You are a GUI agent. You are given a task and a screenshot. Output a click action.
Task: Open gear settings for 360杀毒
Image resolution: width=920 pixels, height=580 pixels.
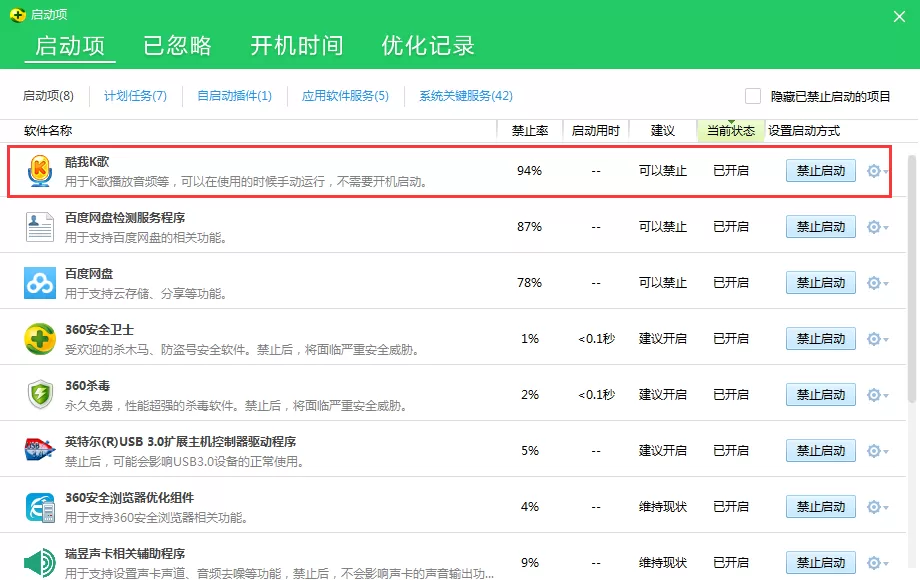877,395
